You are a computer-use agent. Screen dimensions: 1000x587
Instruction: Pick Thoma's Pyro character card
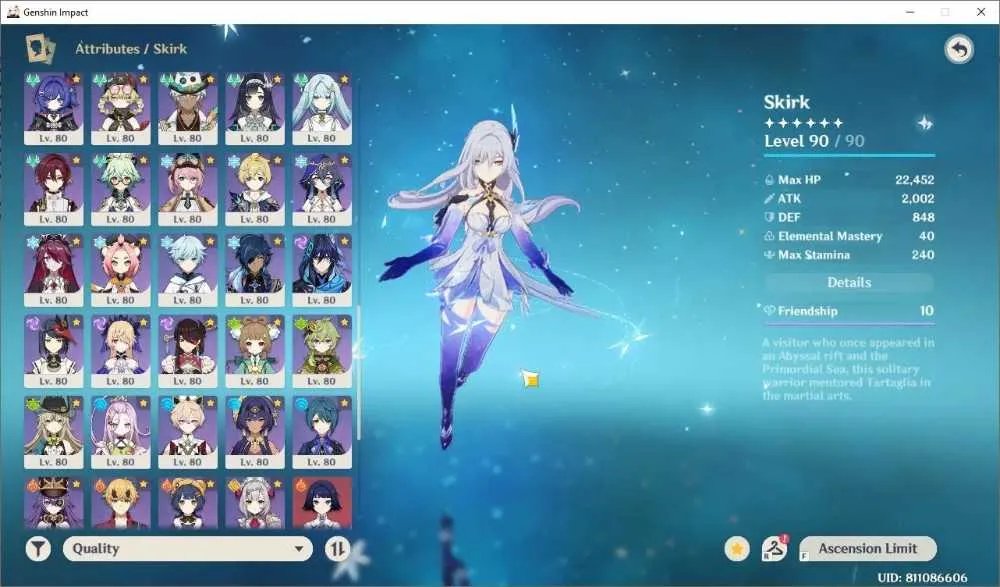(x=121, y=503)
